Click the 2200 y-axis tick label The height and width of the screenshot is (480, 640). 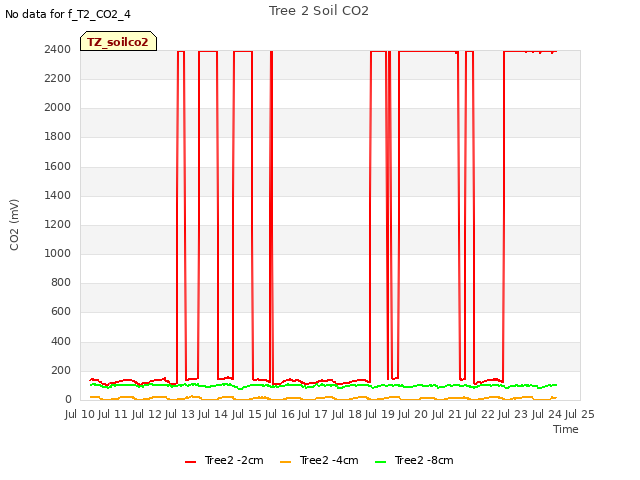(x=58, y=78)
